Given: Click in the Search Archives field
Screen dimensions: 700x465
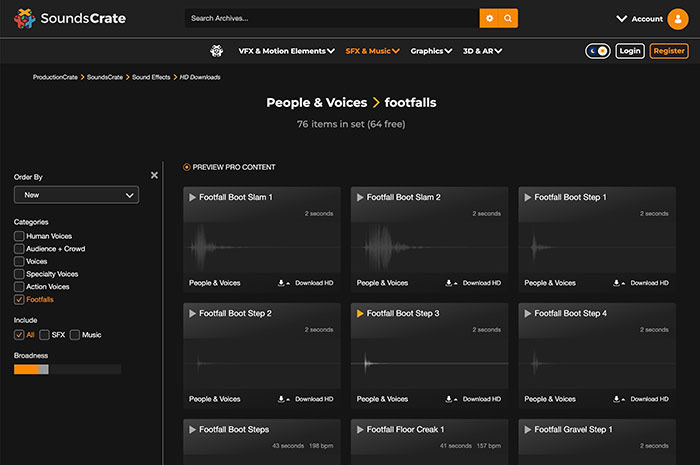Looking at the screenshot, I should [332, 18].
